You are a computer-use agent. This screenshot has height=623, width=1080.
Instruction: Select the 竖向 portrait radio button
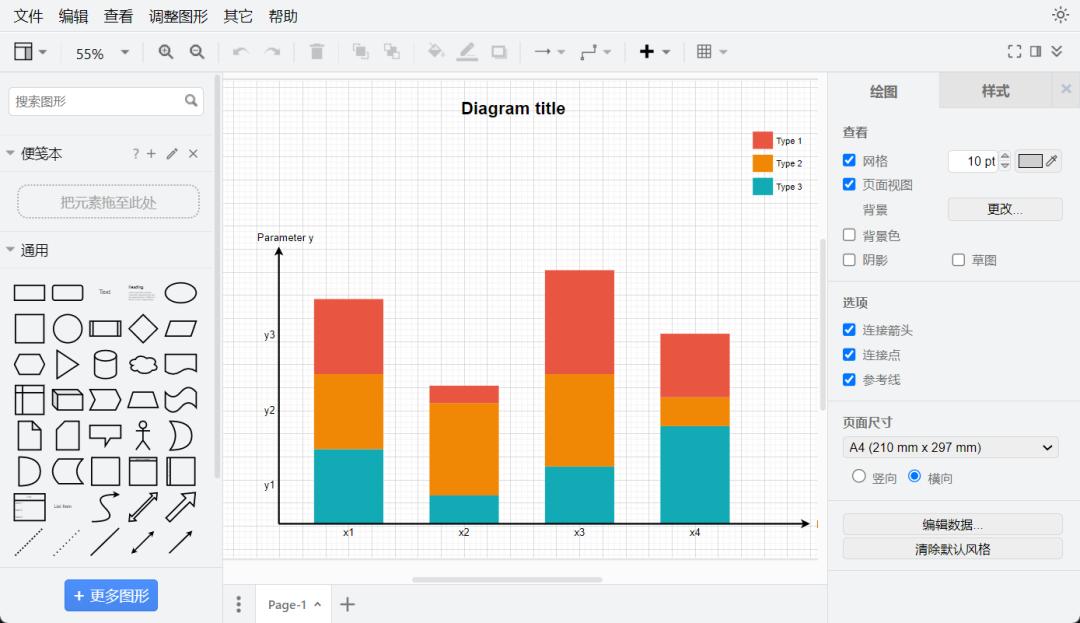(x=859, y=477)
